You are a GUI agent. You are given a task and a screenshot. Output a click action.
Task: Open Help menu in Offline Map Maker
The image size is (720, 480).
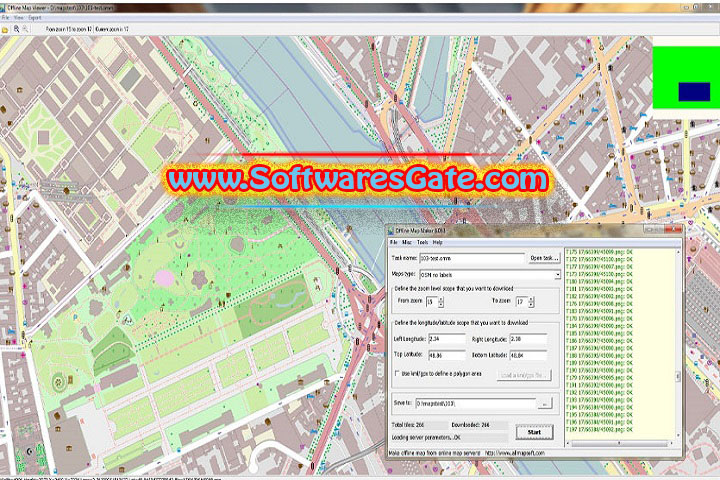(x=438, y=242)
